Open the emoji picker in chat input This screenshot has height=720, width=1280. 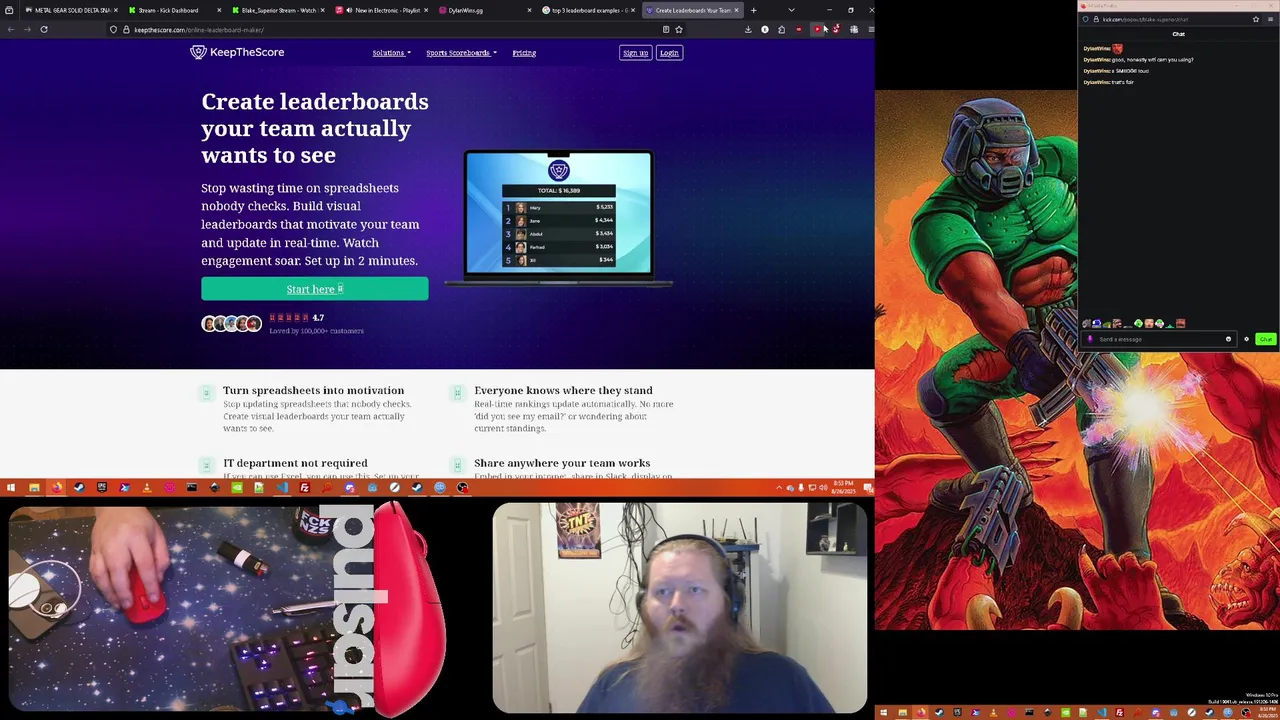pyautogui.click(x=1228, y=339)
